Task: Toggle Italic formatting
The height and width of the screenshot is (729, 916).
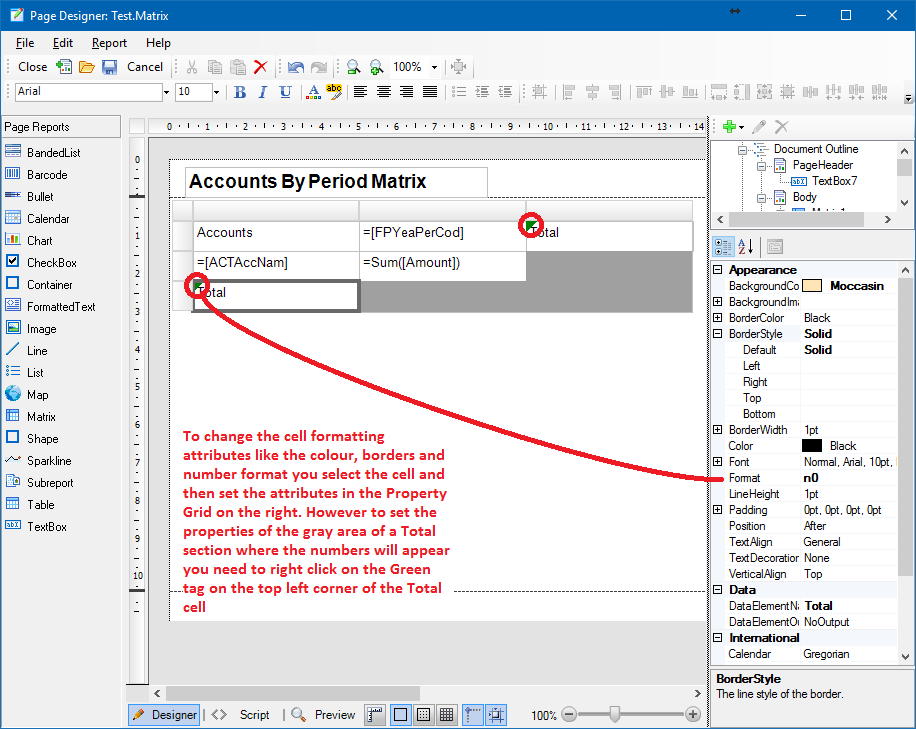Action: [x=262, y=92]
